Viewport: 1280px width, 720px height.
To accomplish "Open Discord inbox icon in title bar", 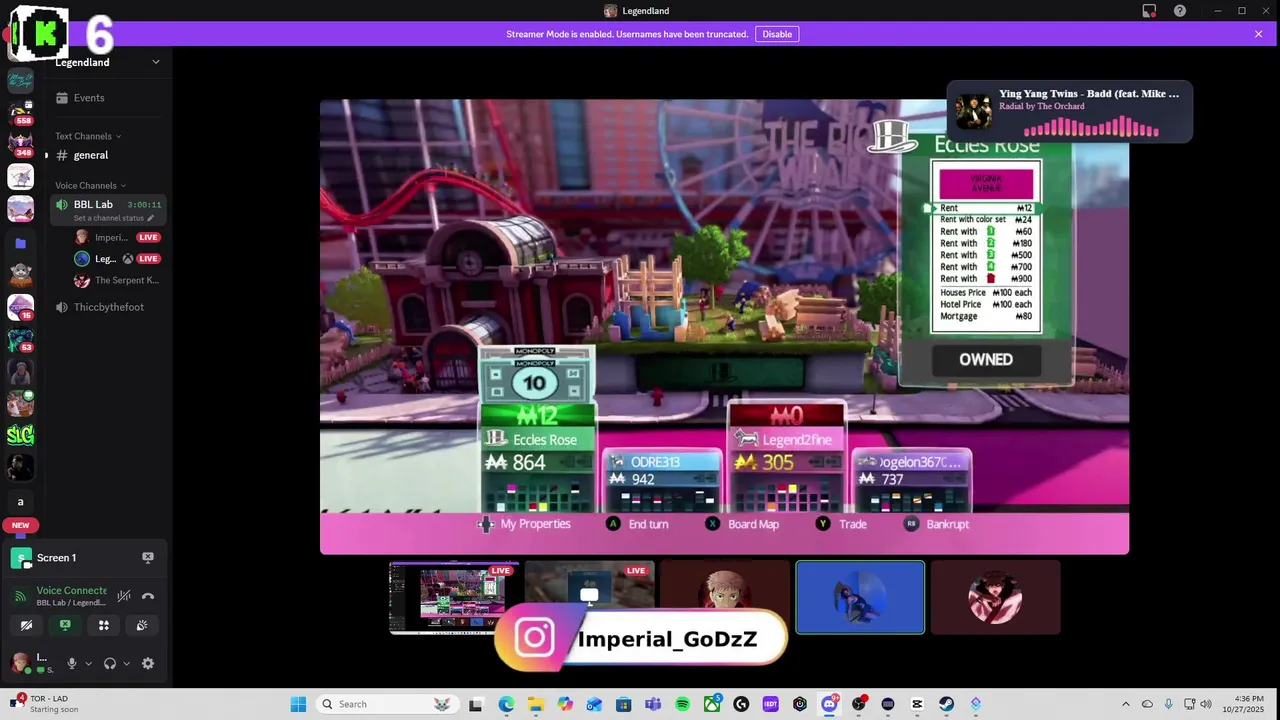I will 1149,11.
